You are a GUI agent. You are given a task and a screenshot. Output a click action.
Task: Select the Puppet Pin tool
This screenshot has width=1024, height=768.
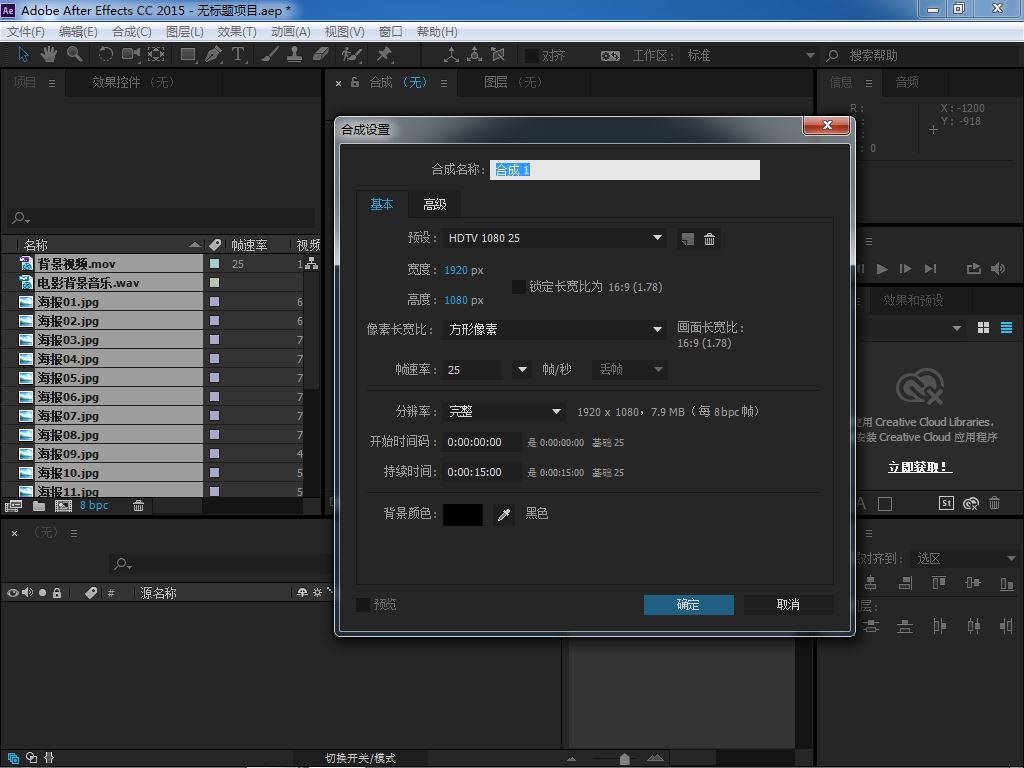click(x=384, y=55)
